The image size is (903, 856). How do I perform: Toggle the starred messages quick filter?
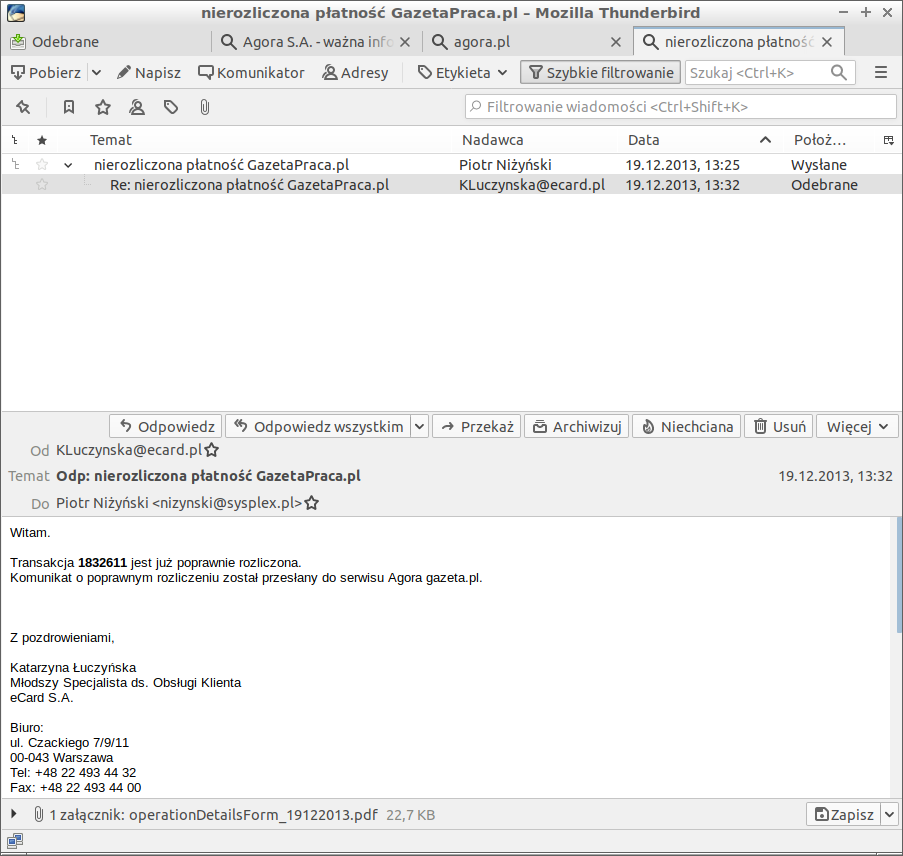tap(103, 107)
